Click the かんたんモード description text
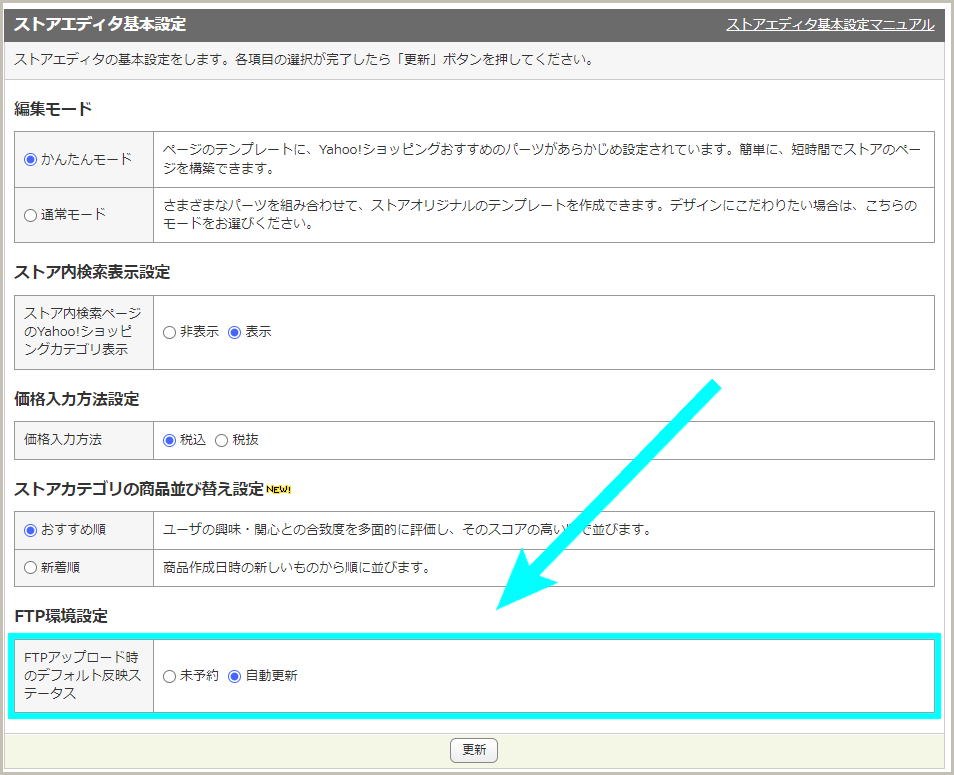Image resolution: width=954 pixels, height=775 pixels. (542, 159)
